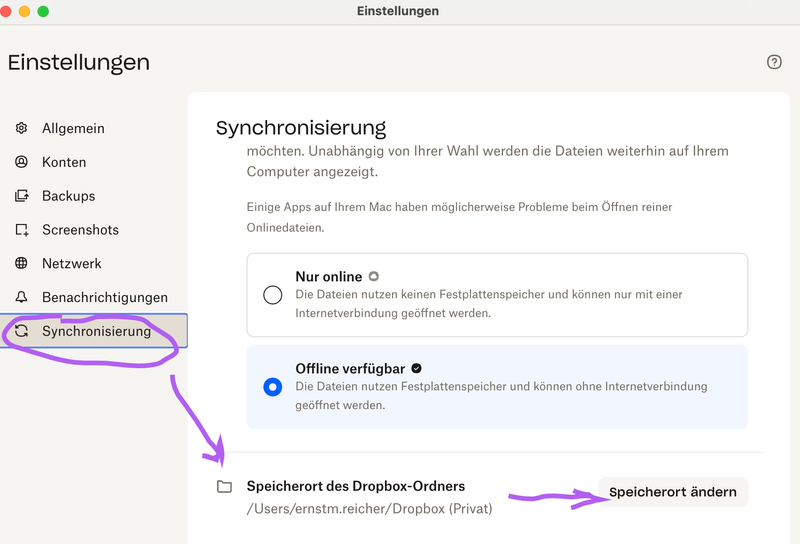Viewport: 800px width, 544px height.
Task: Click the yellow minimize window button
Action: [24, 11]
